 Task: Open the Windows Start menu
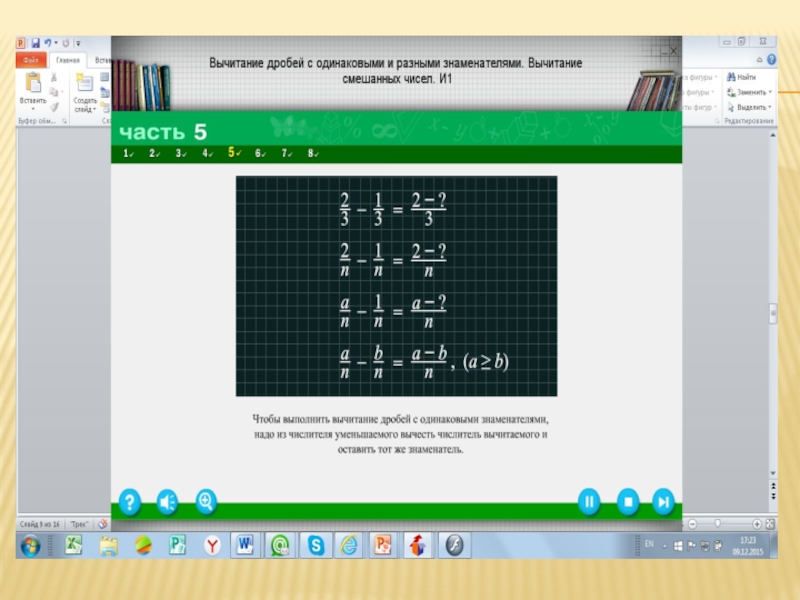click(x=31, y=546)
